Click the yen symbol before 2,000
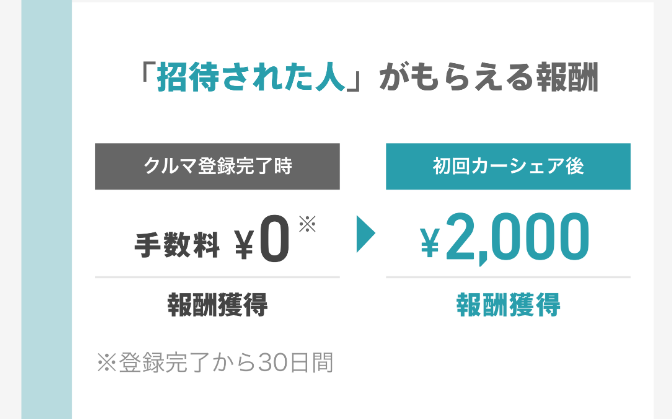This screenshot has height=419, width=672. coord(430,243)
